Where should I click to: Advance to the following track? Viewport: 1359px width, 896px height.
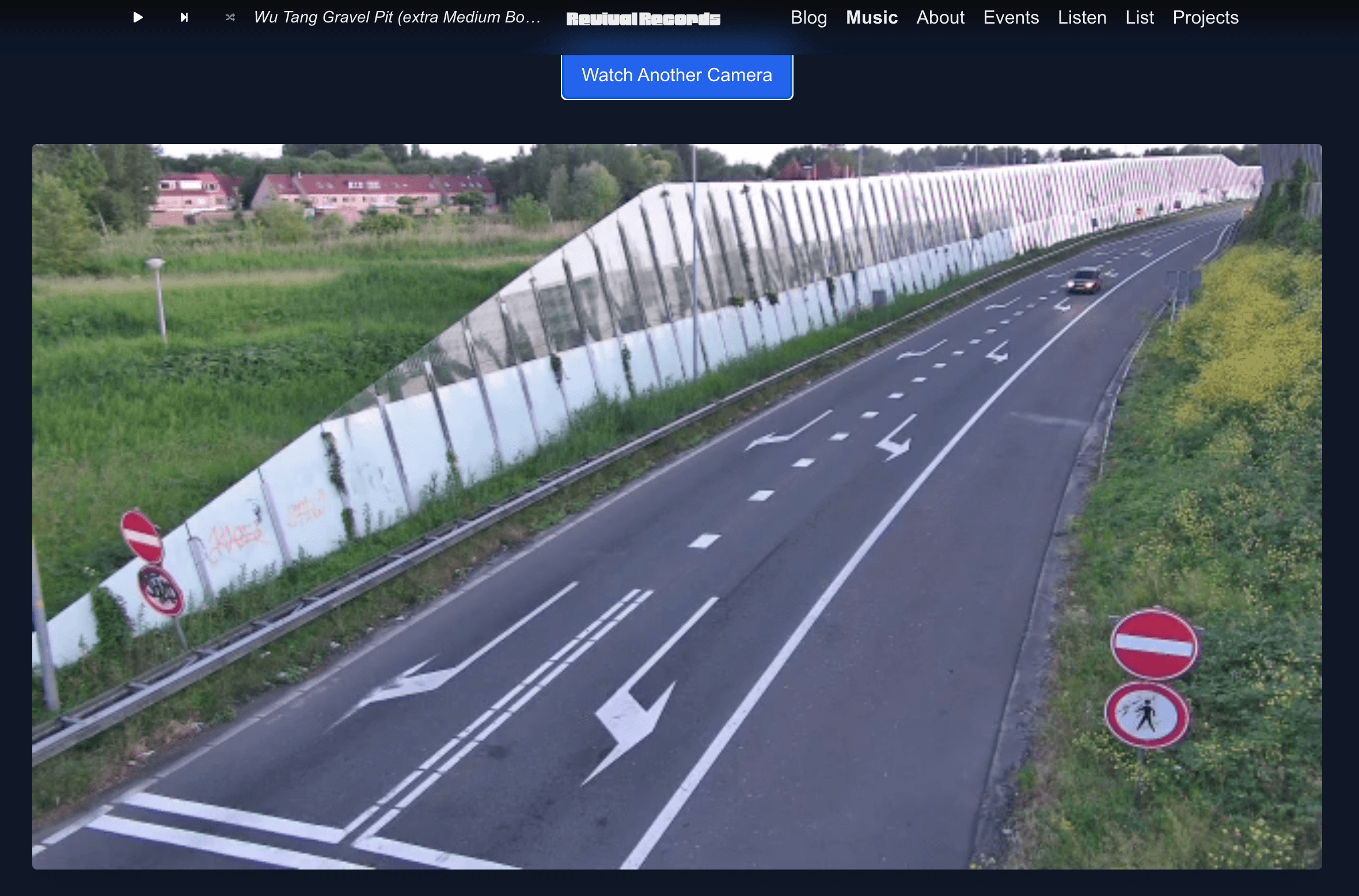[x=183, y=17]
